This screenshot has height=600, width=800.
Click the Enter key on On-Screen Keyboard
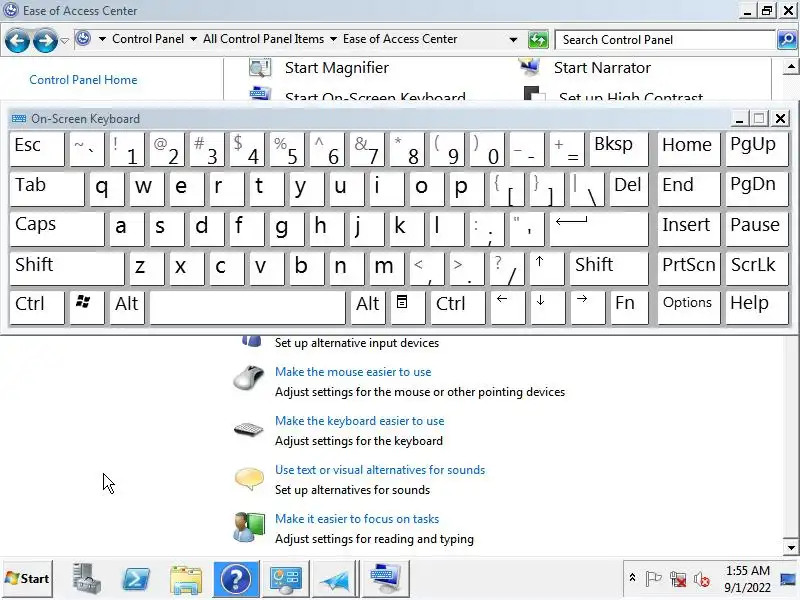coord(598,228)
